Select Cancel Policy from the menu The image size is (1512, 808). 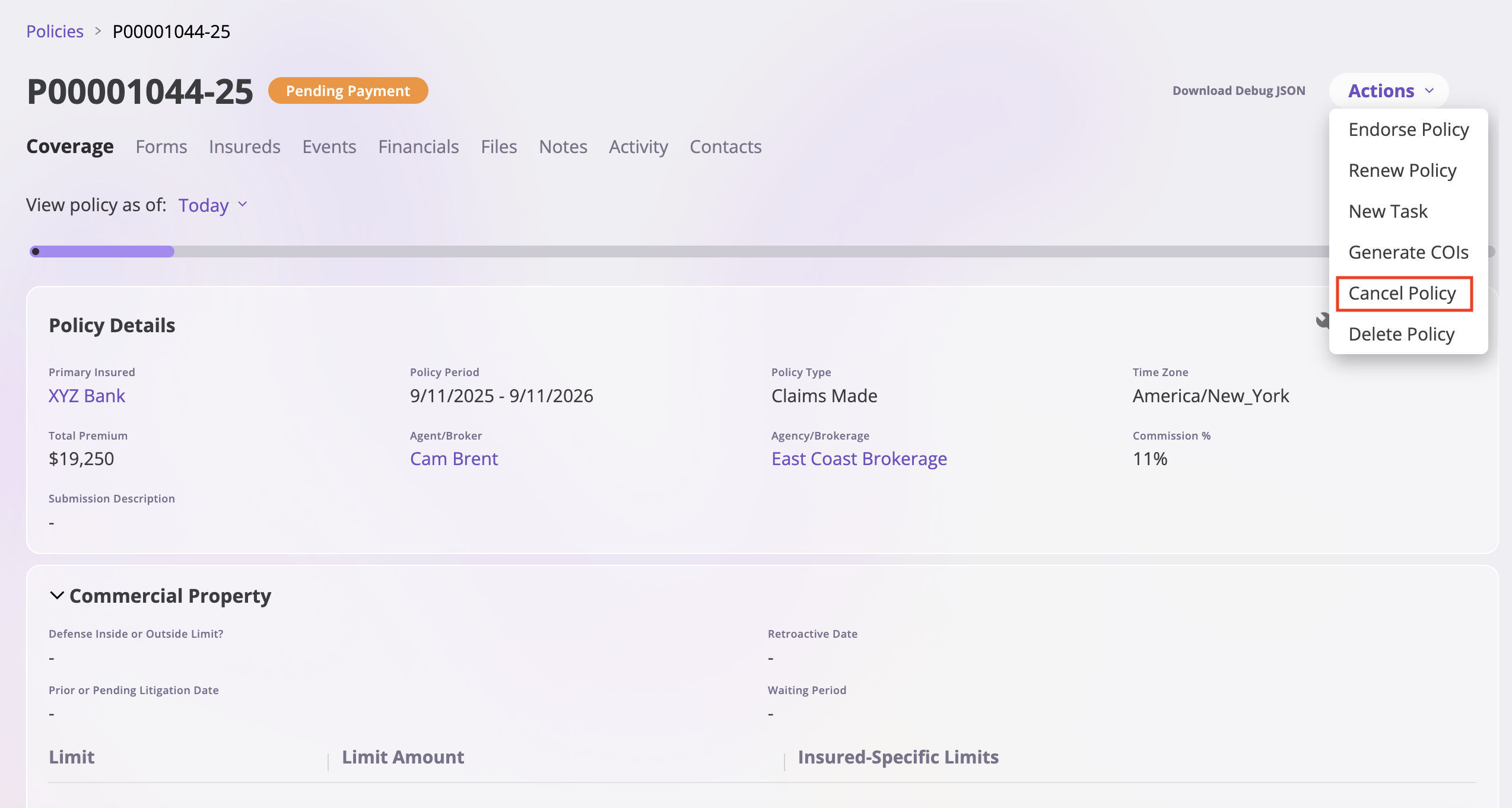tap(1403, 293)
